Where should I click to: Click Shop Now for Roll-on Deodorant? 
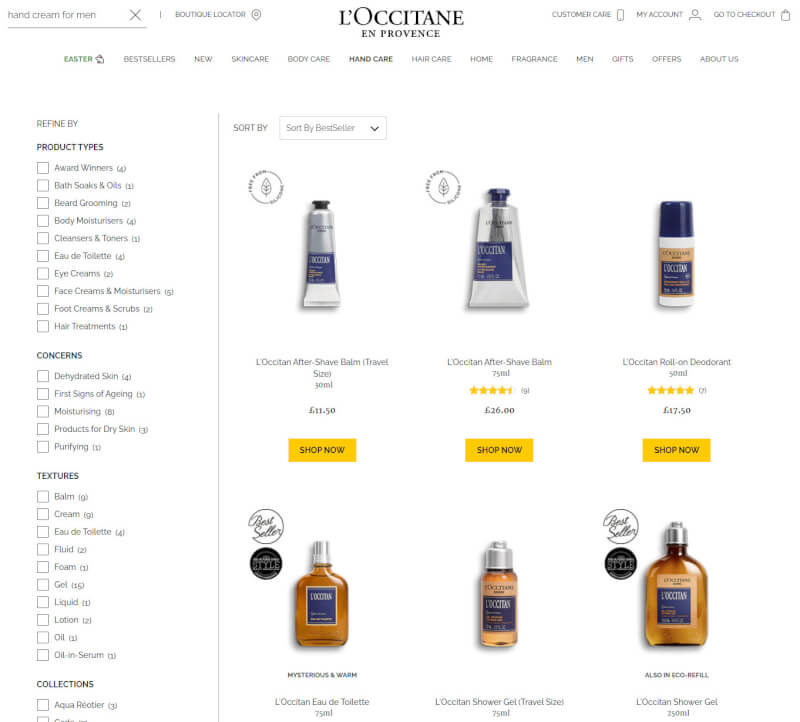676,450
